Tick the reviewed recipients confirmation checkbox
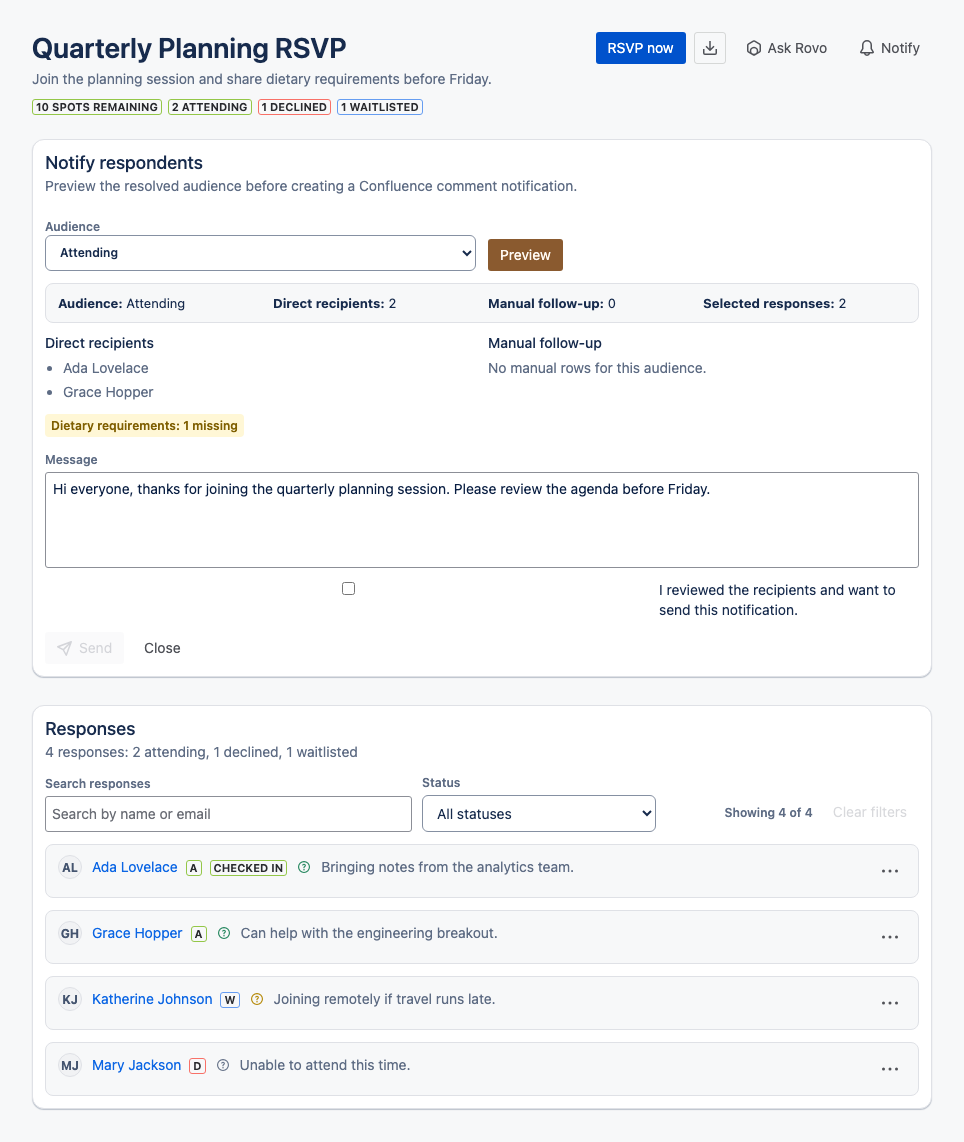Screen dimensions: 964x1142 pyautogui.click(x=349, y=588)
